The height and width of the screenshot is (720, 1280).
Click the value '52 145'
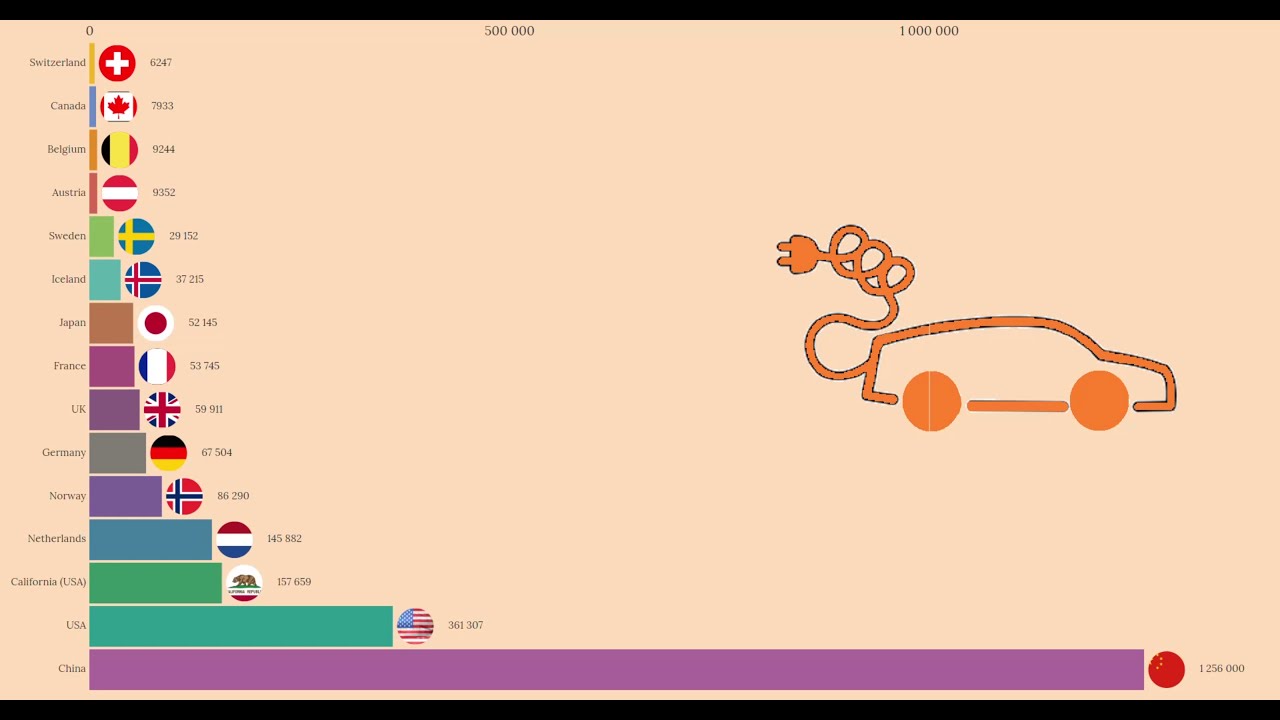coord(202,322)
